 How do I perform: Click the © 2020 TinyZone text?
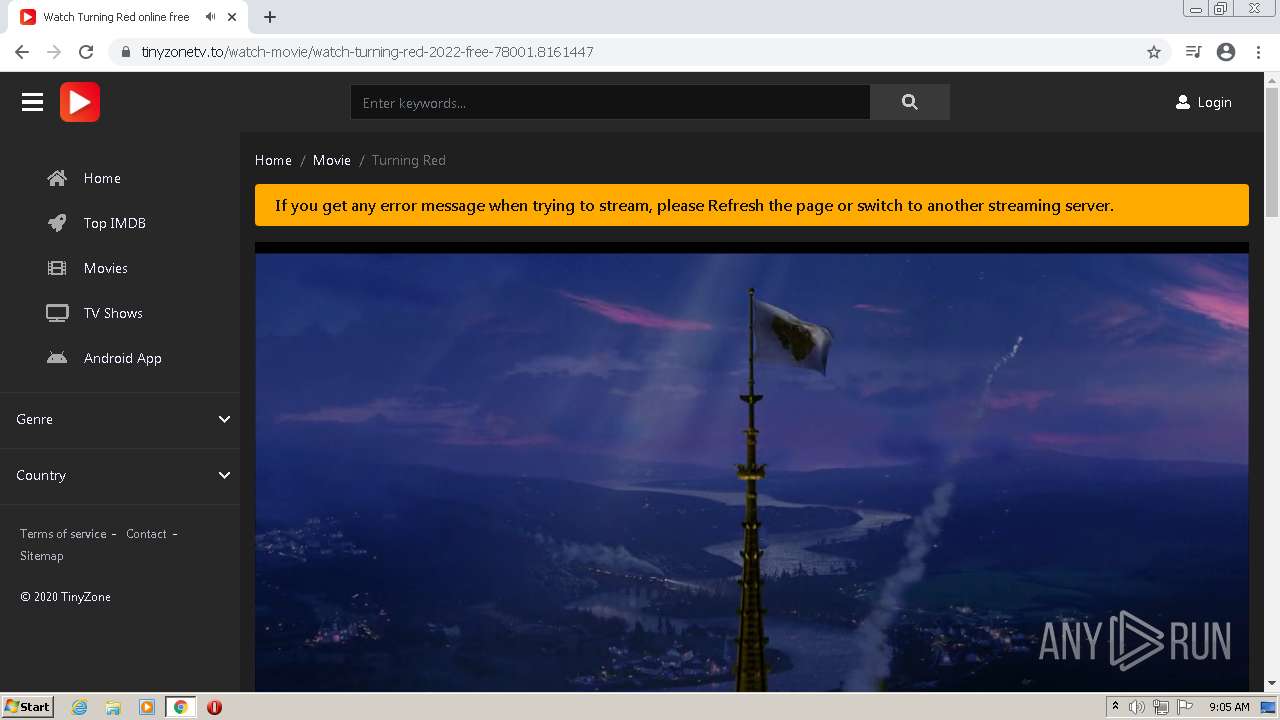(65, 597)
